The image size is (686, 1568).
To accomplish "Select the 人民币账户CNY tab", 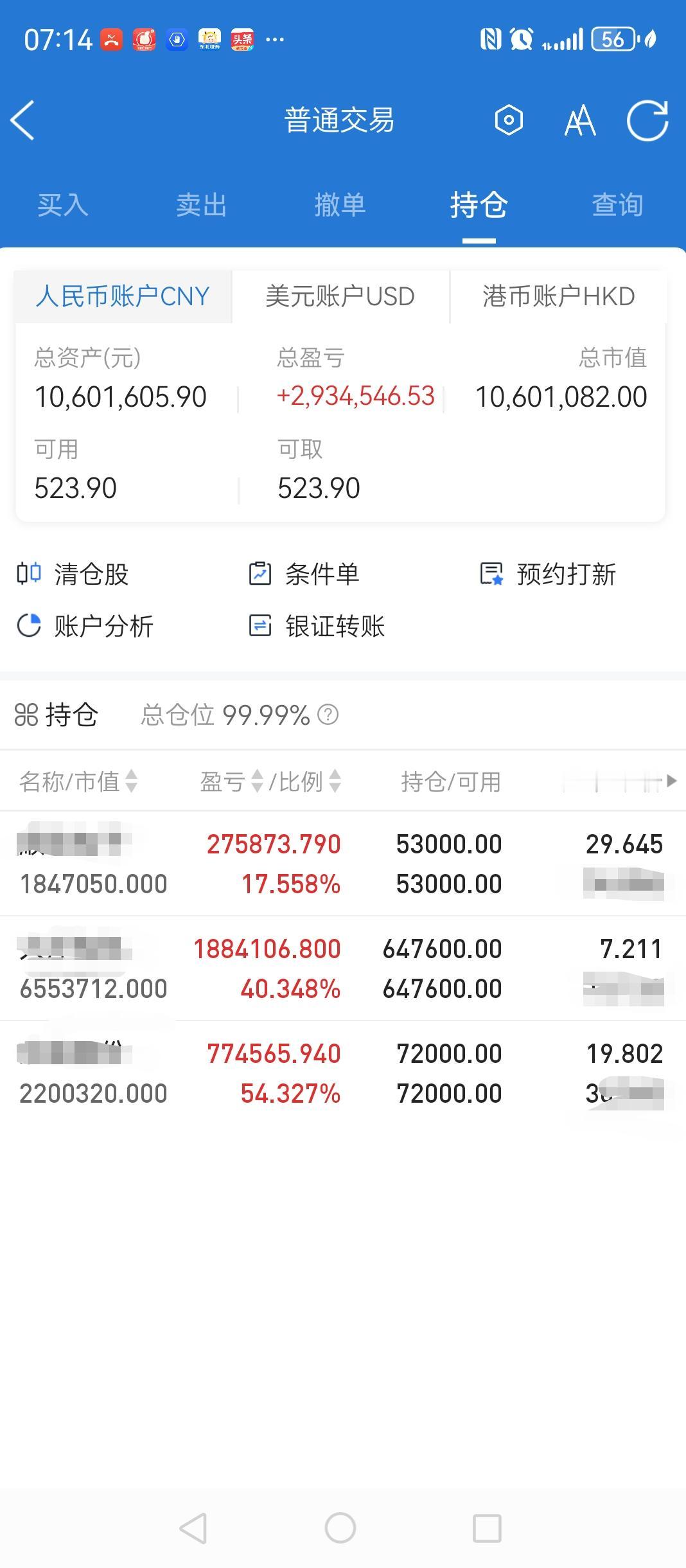I will (123, 296).
